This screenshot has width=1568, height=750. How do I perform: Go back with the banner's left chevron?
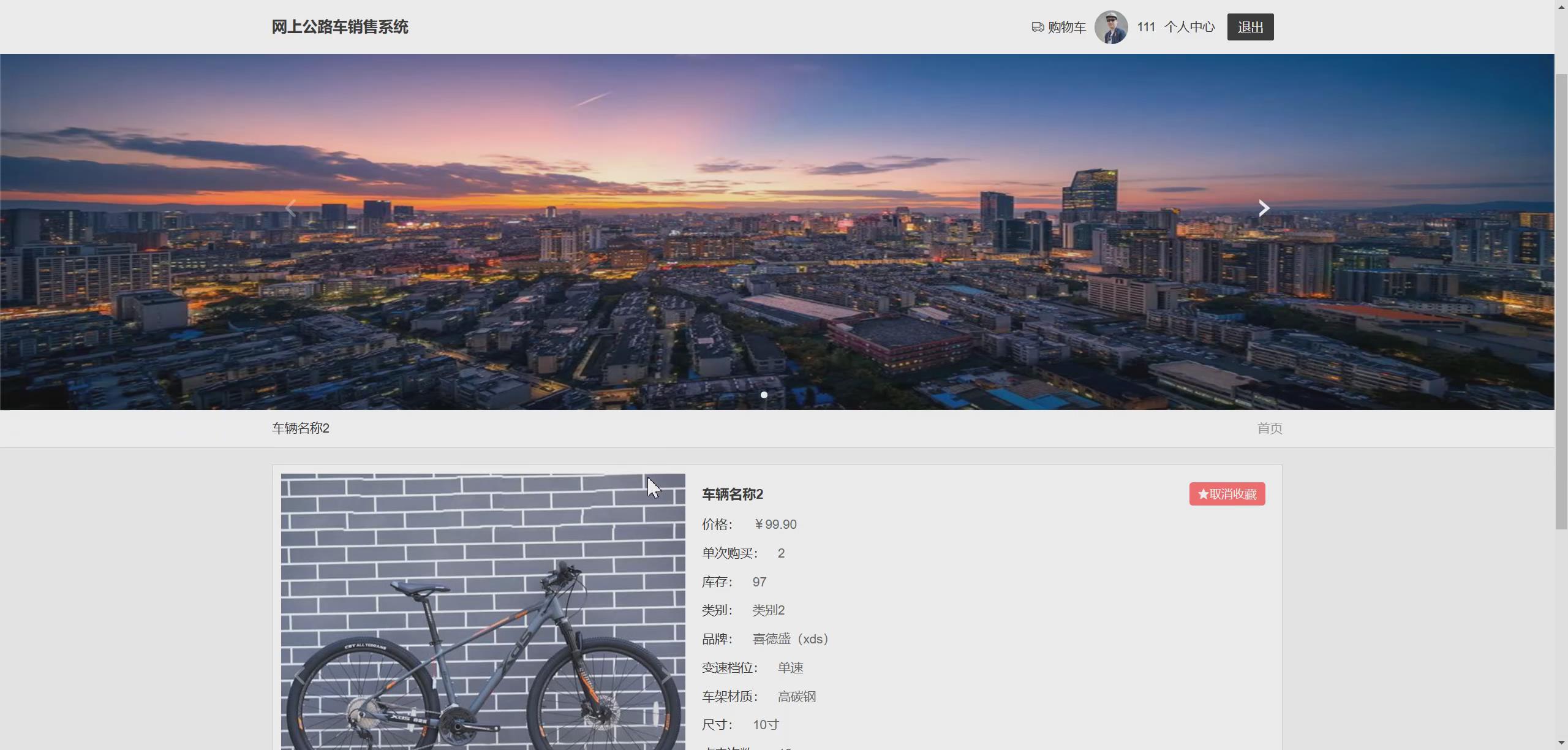(x=291, y=208)
